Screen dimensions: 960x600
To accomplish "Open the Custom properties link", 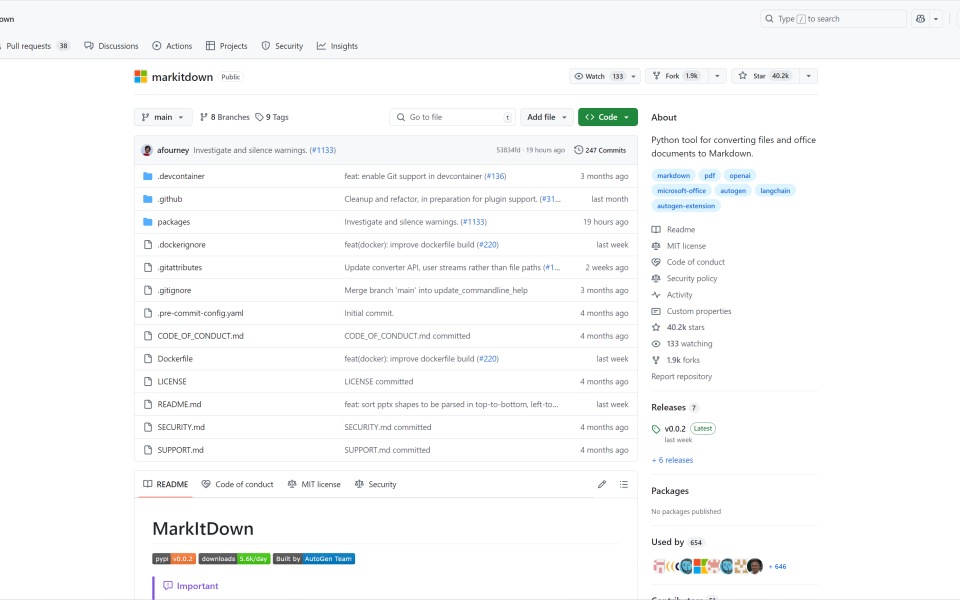I will tap(692, 312).
